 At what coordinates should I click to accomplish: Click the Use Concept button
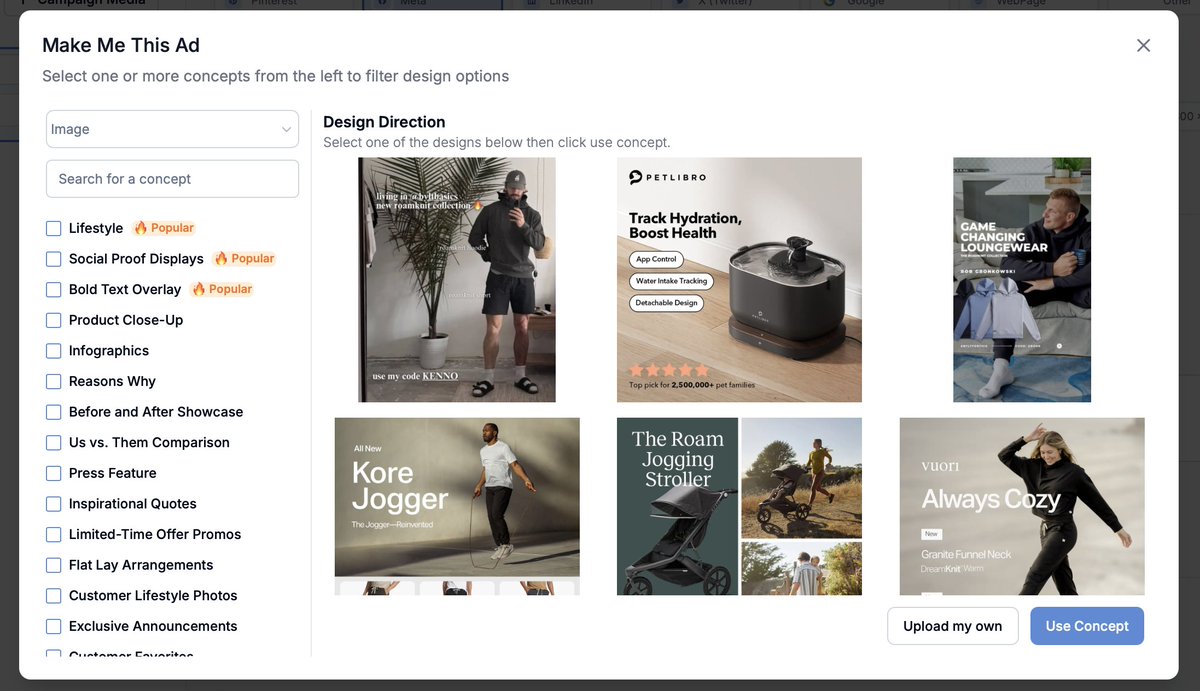coord(1087,626)
